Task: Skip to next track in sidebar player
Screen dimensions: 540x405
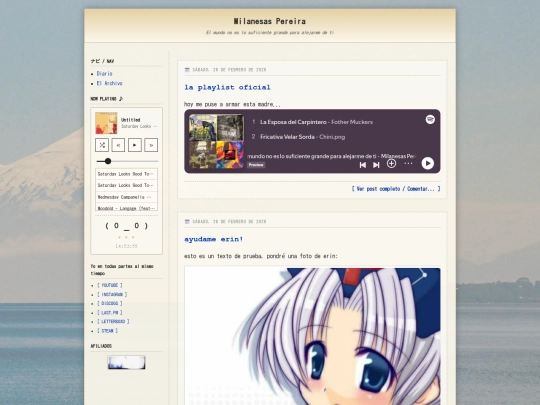Action: tap(151, 145)
